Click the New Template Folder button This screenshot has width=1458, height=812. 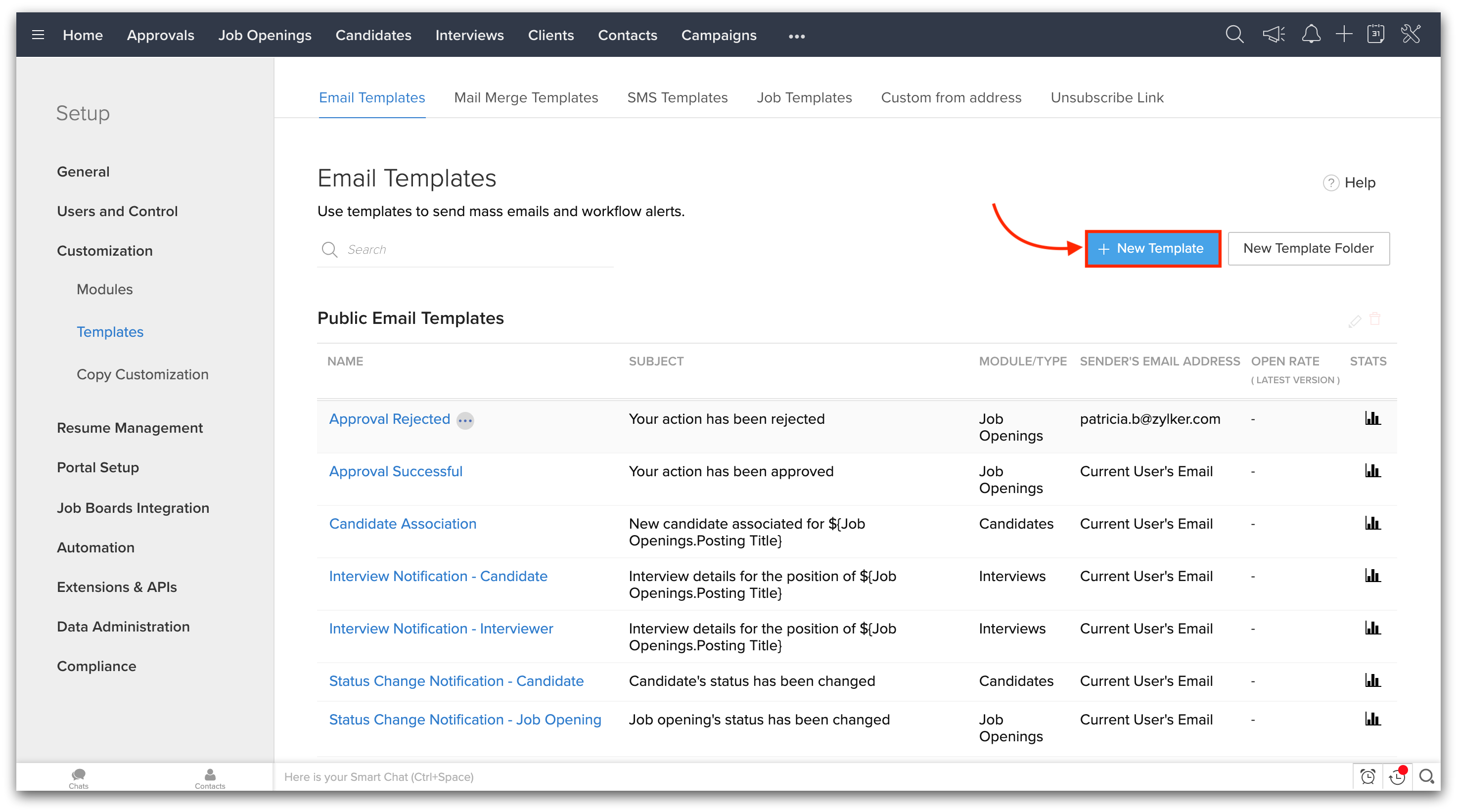1308,248
